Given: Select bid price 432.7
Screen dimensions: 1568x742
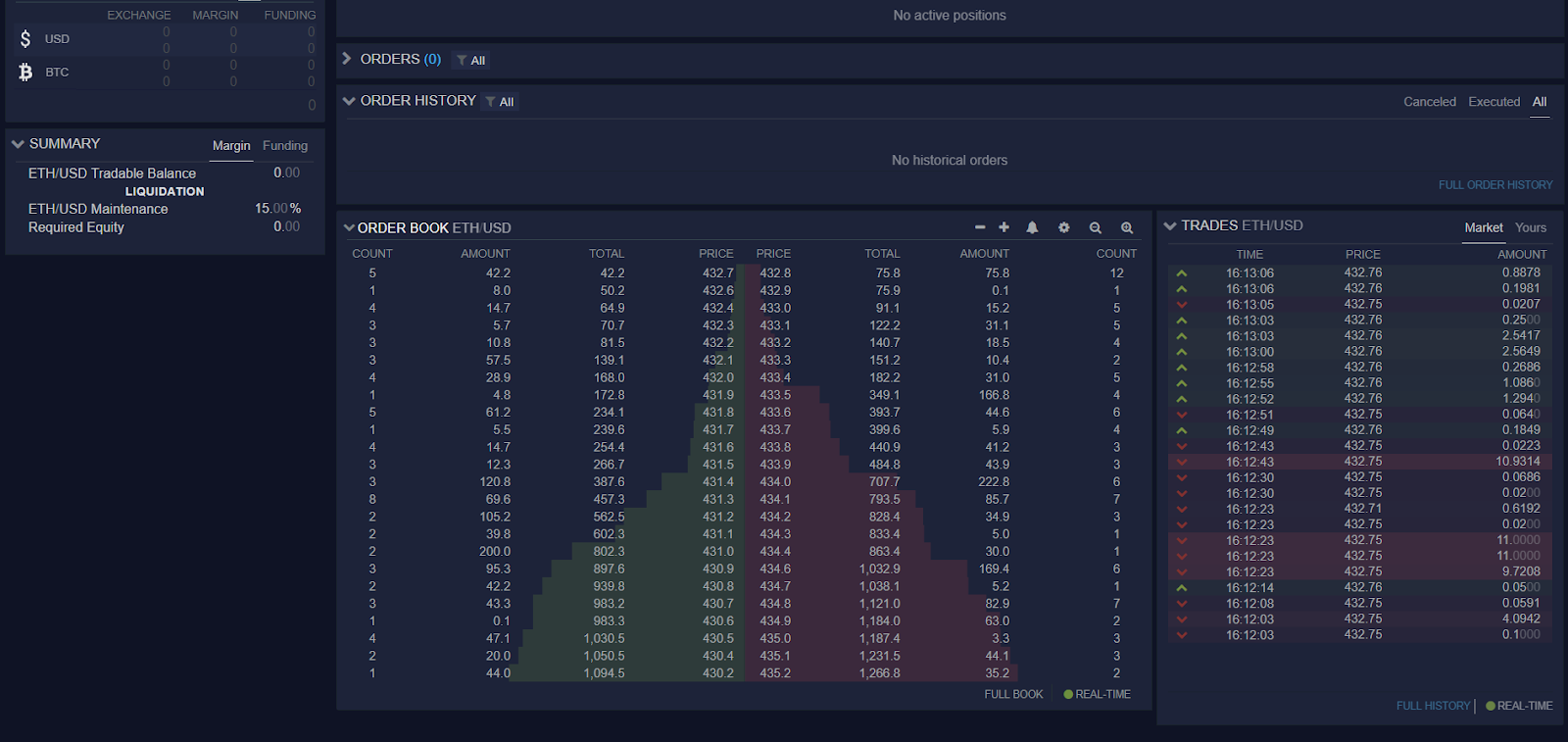Looking at the screenshot, I should (717, 273).
